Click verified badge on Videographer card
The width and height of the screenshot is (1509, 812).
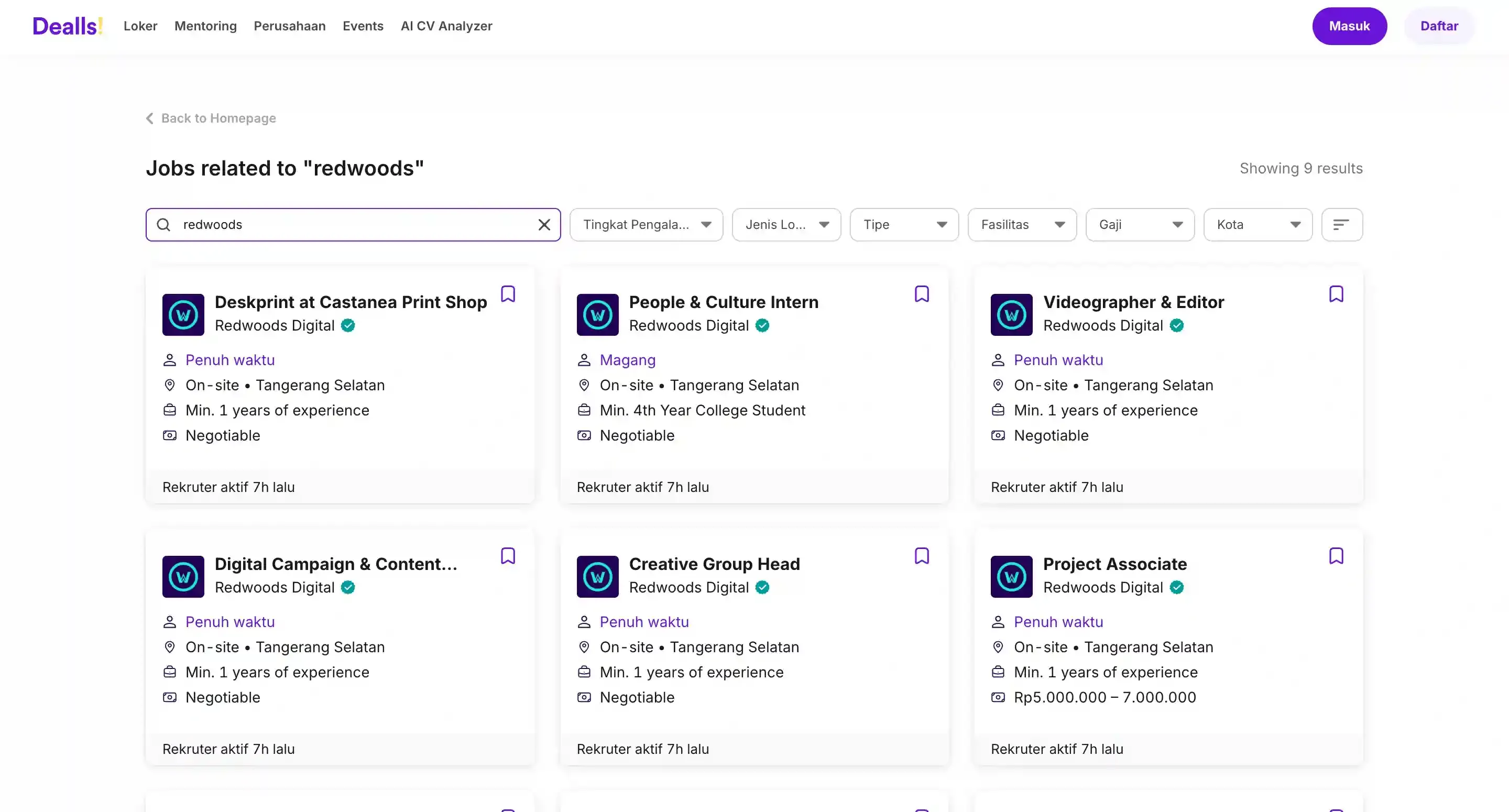coord(1176,325)
